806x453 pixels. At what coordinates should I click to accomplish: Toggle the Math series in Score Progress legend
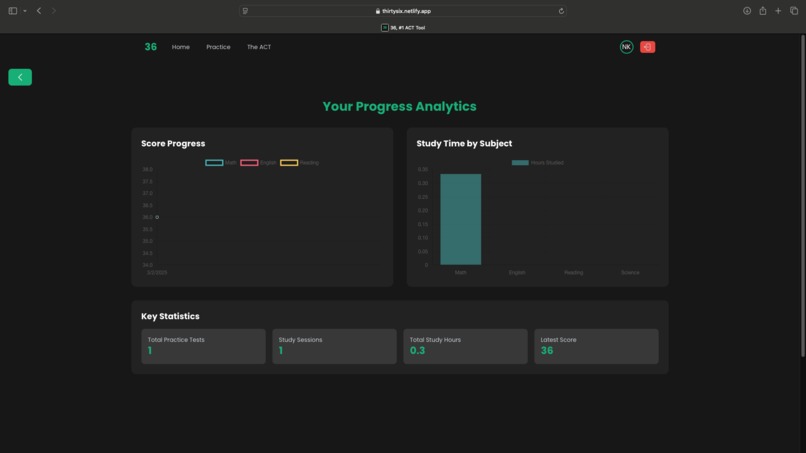coord(221,162)
